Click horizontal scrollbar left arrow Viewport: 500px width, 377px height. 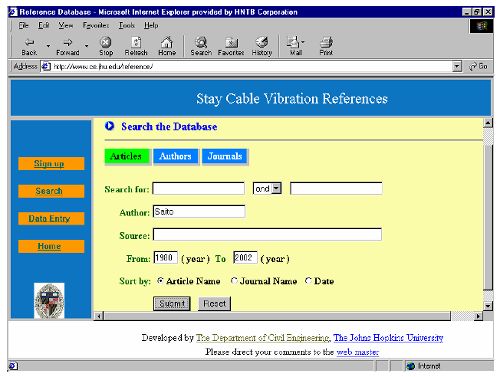(99, 315)
